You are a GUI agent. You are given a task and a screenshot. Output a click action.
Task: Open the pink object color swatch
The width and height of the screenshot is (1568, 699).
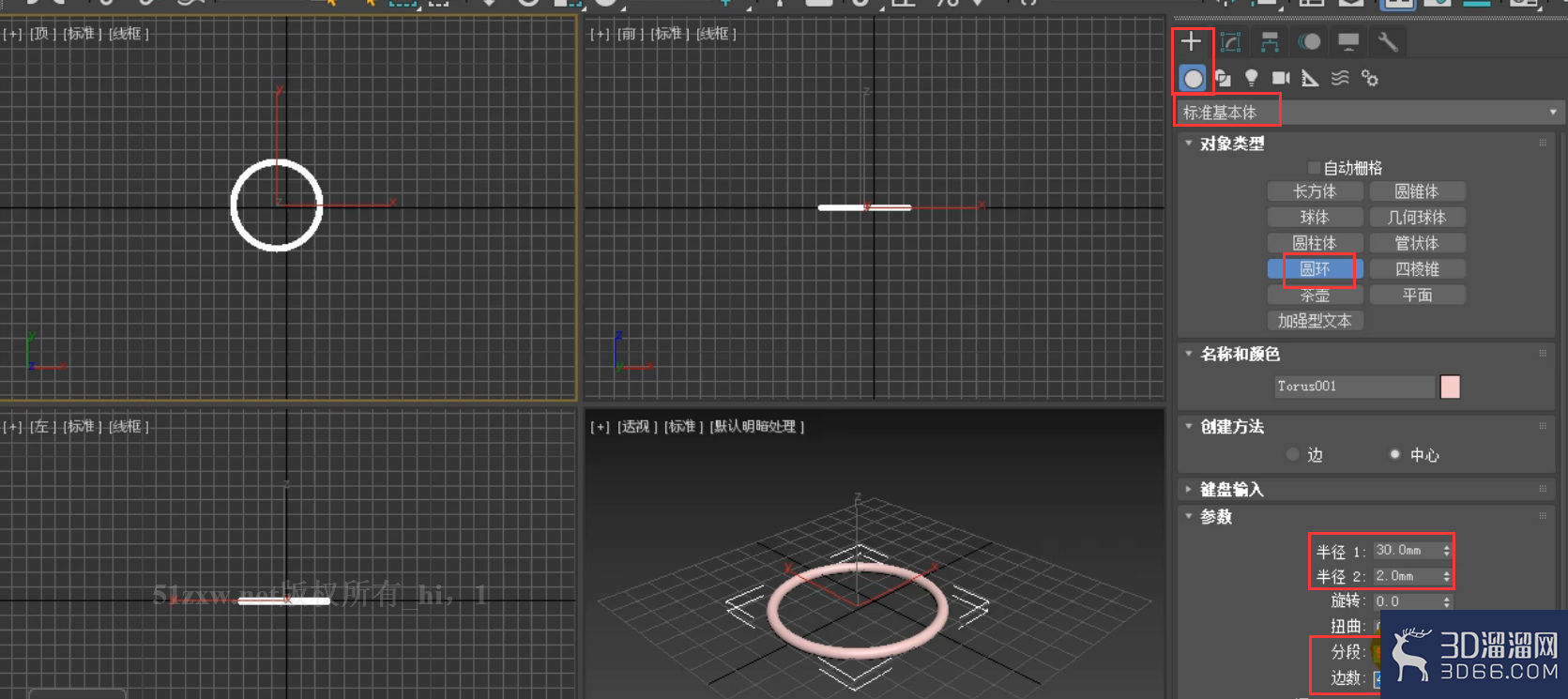[1450, 387]
